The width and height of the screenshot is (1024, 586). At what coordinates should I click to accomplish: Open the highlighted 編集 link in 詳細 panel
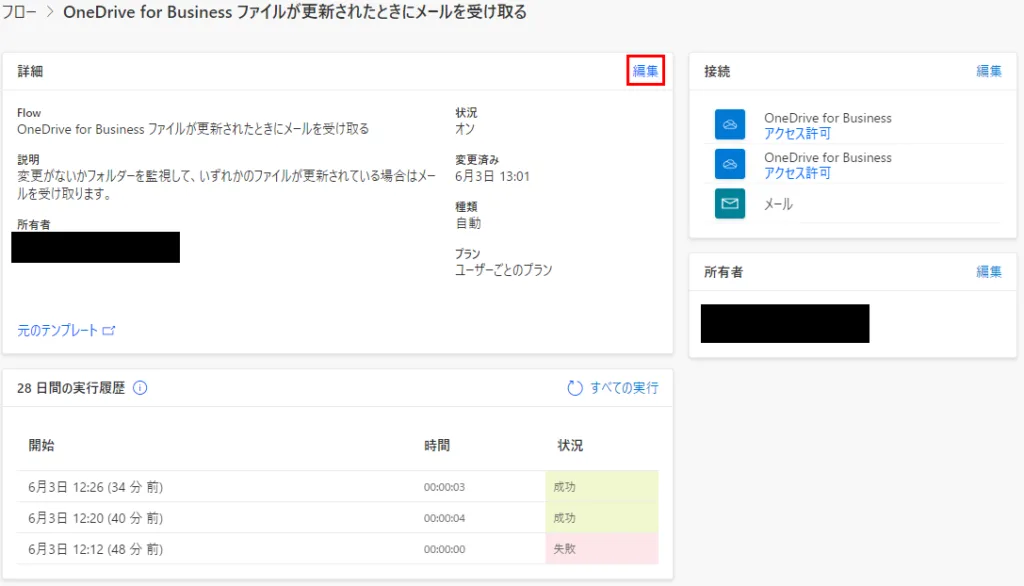(x=645, y=70)
